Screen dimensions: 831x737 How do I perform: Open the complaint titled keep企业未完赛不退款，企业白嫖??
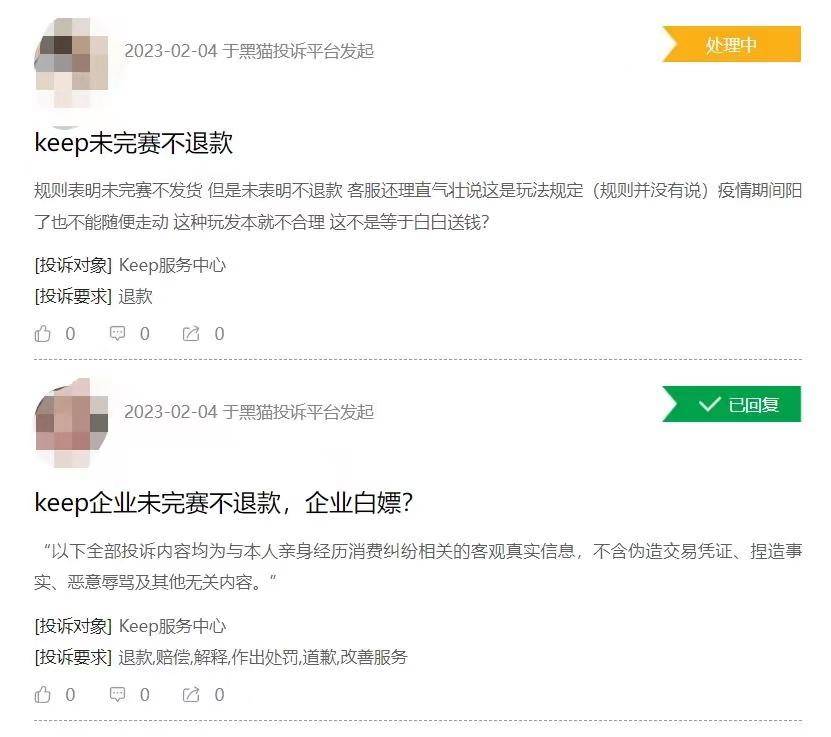[x=223, y=503]
